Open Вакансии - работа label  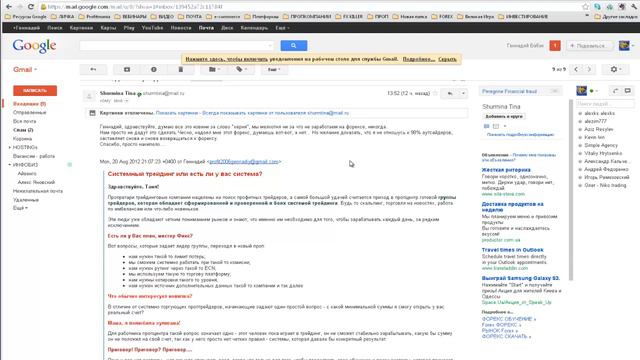coord(34,156)
